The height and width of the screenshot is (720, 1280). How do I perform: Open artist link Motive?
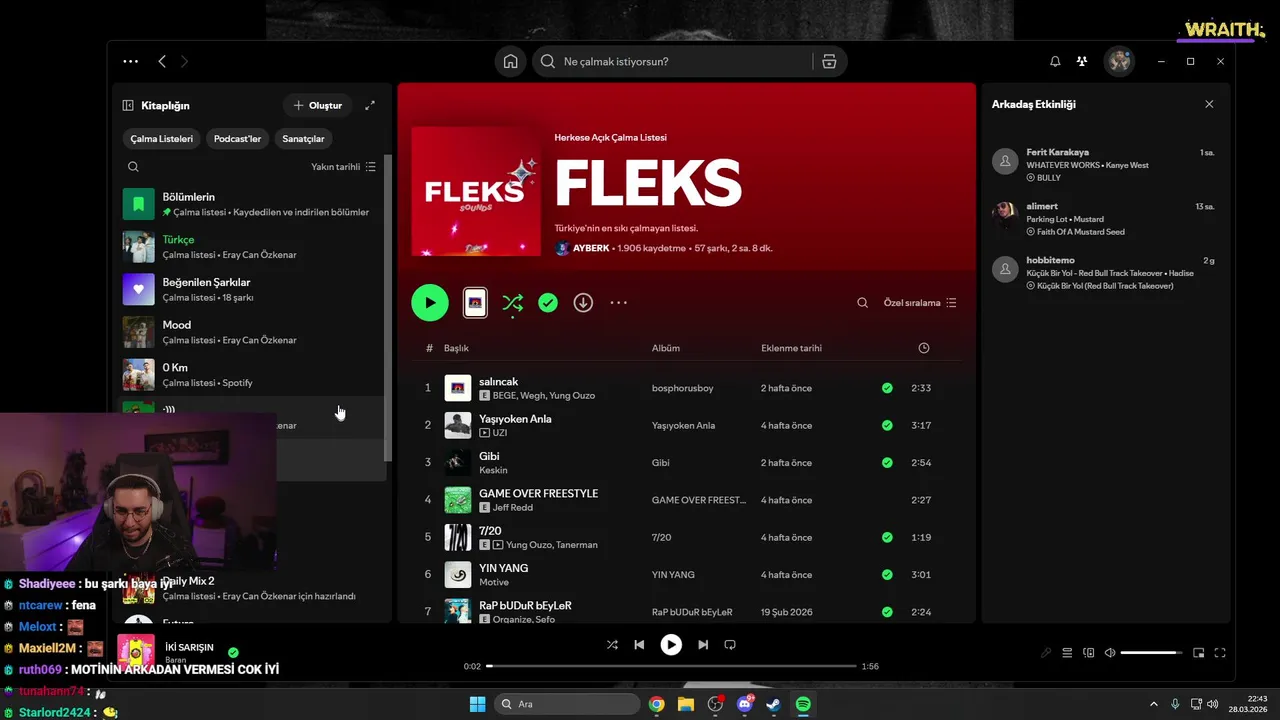[x=494, y=582]
